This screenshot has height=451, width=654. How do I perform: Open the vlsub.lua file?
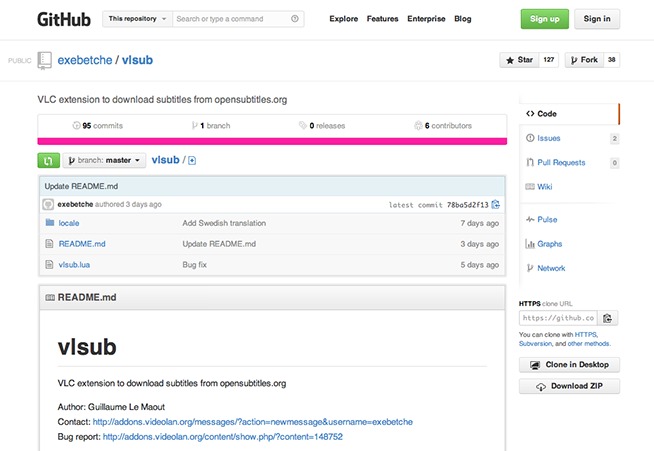click(x=75, y=265)
